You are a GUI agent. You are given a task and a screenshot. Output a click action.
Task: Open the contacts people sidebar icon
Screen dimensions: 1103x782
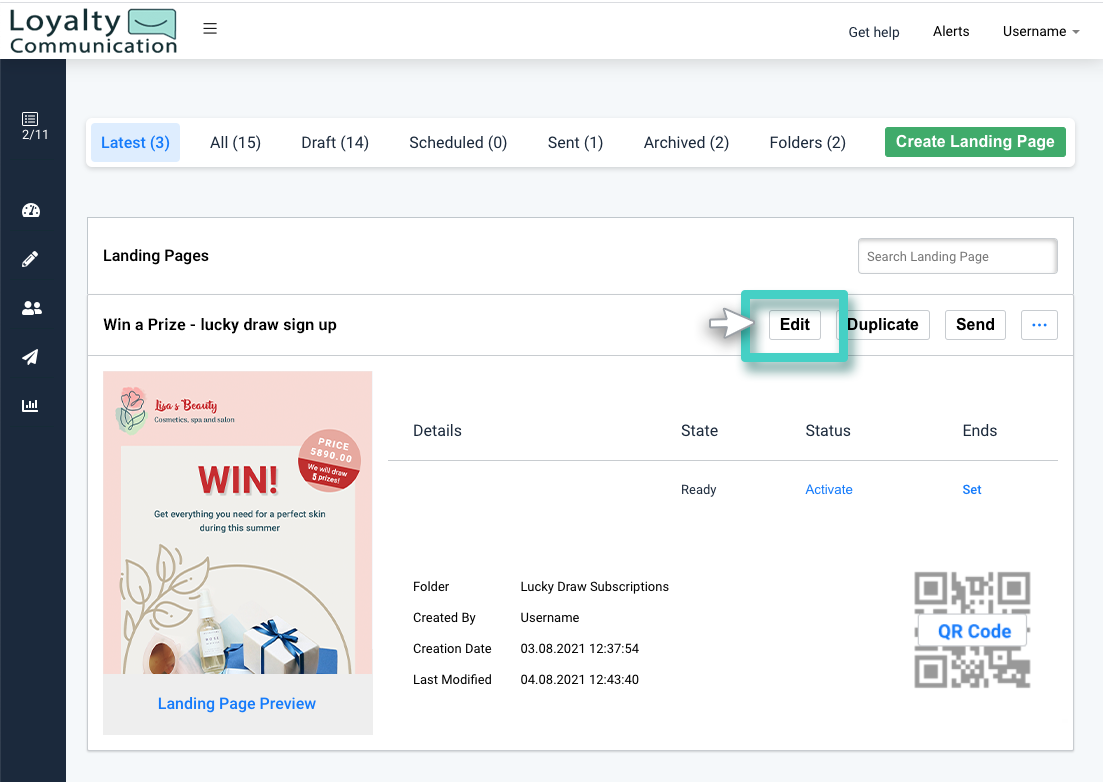(32, 308)
